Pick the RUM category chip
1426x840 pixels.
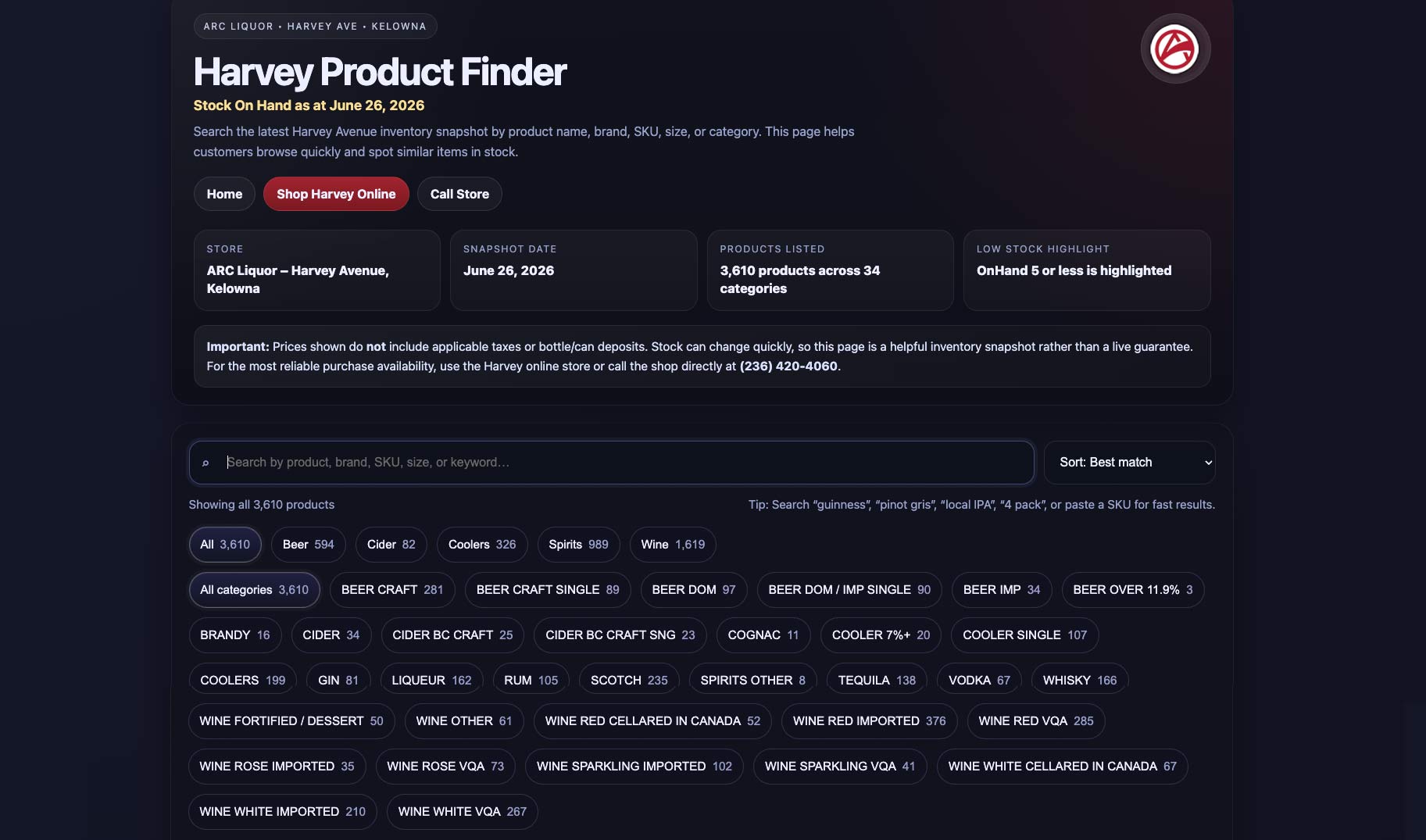tap(531, 678)
